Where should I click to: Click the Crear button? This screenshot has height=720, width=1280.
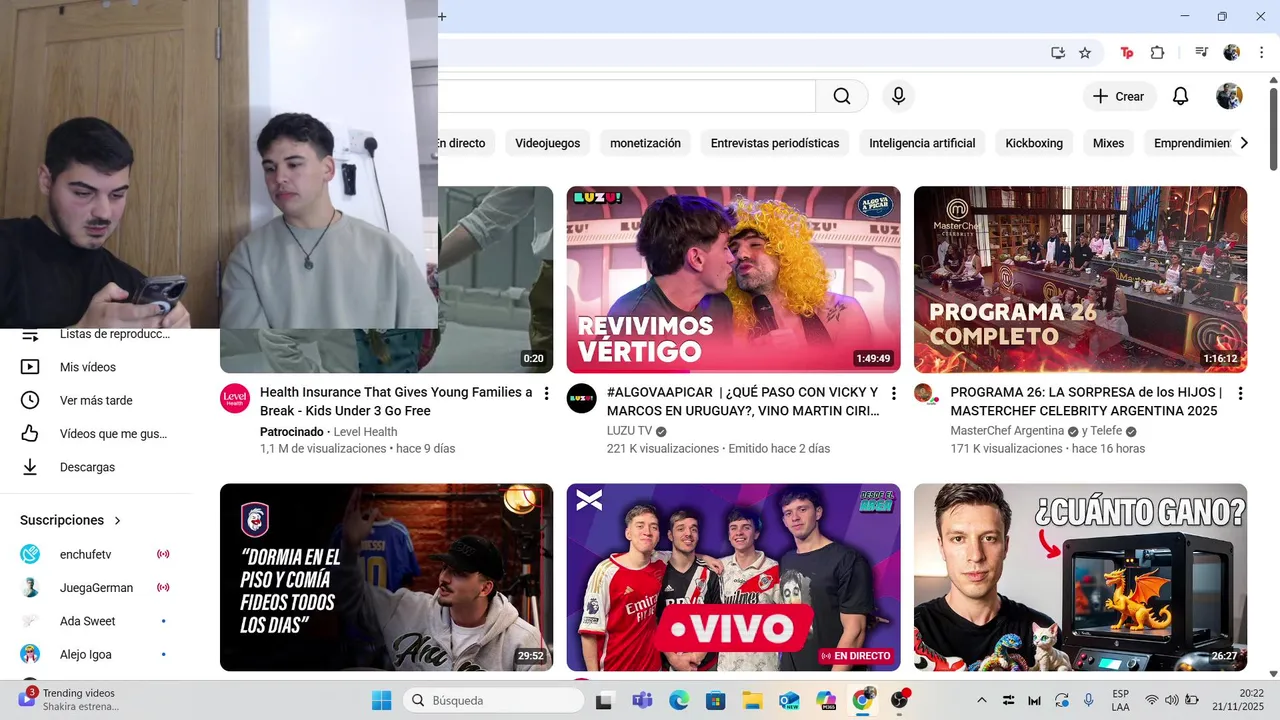1119,96
